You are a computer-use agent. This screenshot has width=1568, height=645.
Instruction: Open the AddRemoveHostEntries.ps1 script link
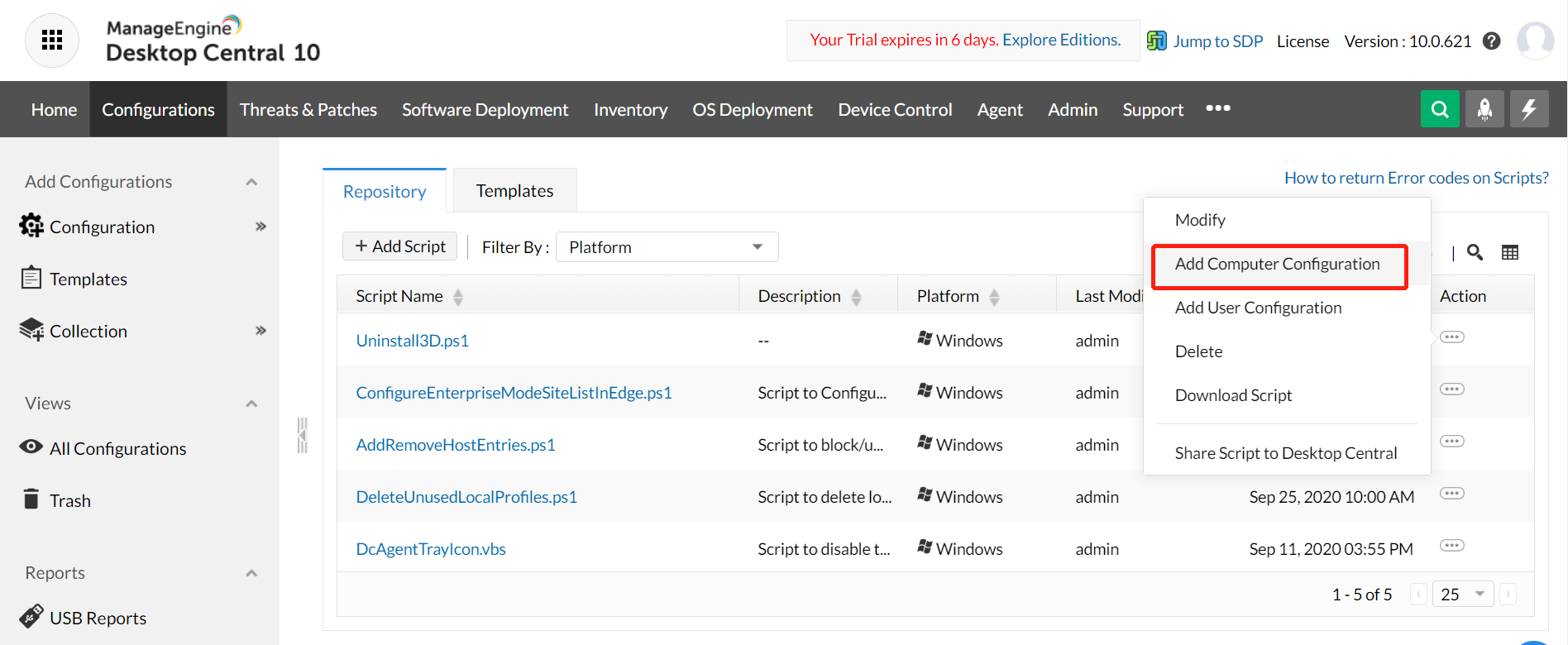456,445
